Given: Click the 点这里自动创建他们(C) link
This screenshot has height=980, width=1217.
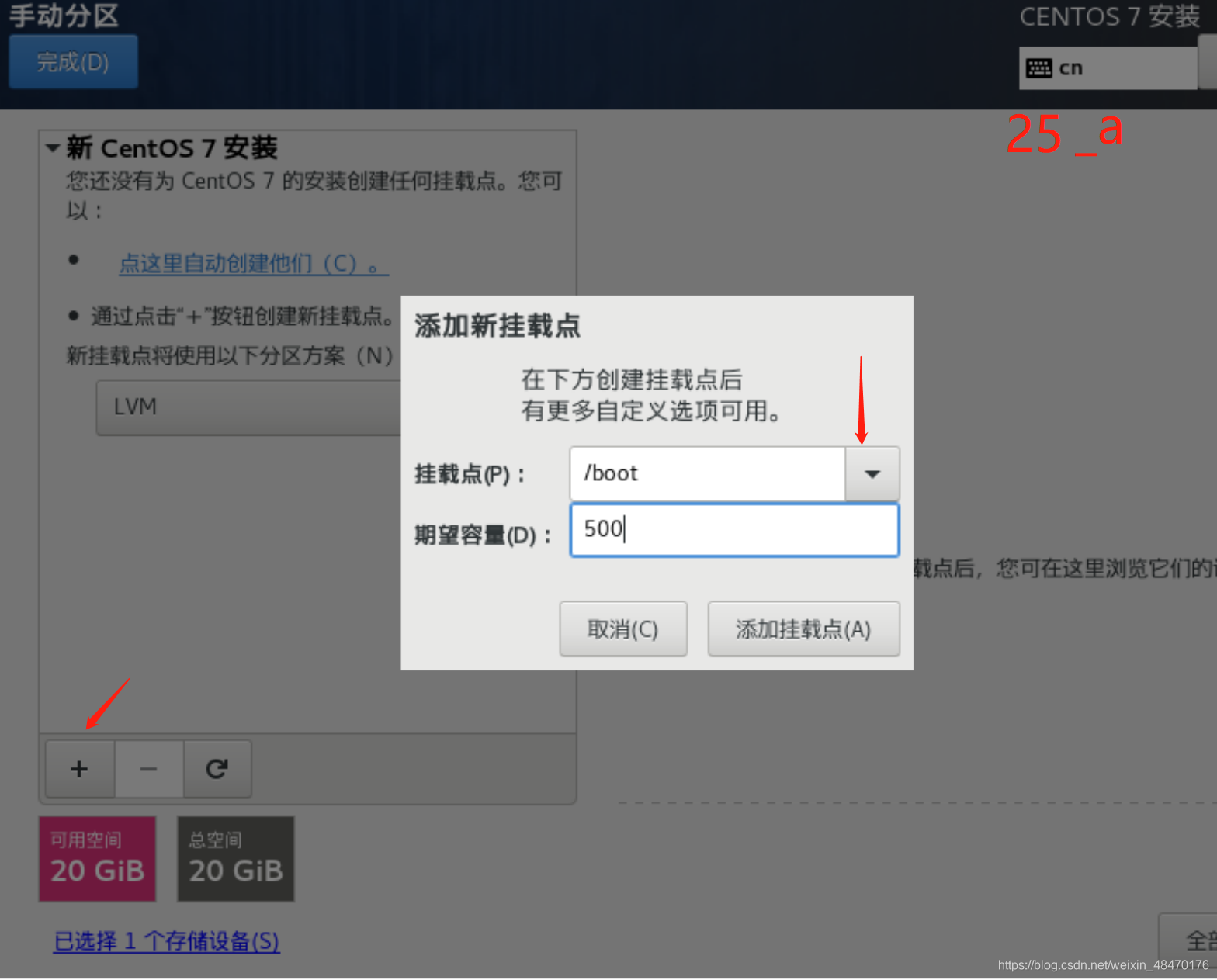Looking at the screenshot, I should coord(253,263).
